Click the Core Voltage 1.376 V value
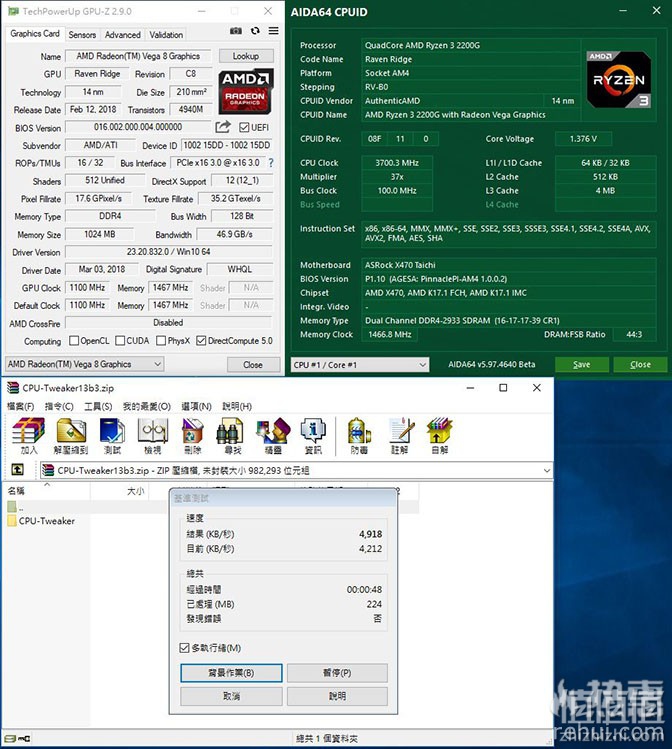Viewport: 672px width, 749px height. [x=583, y=139]
